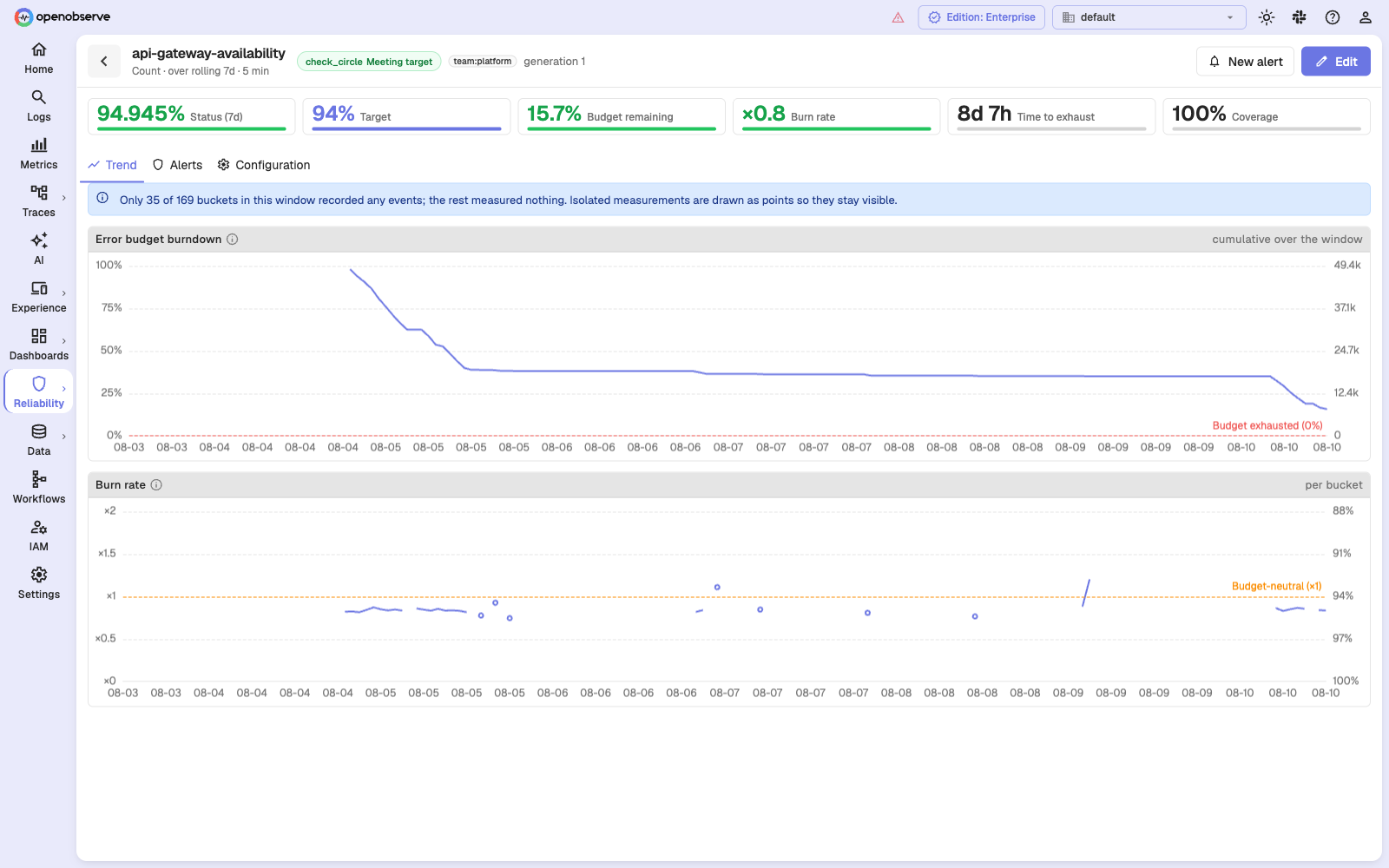The image size is (1389, 868).
Task: Expand the Traces submenu chevron
Action: [x=64, y=198]
